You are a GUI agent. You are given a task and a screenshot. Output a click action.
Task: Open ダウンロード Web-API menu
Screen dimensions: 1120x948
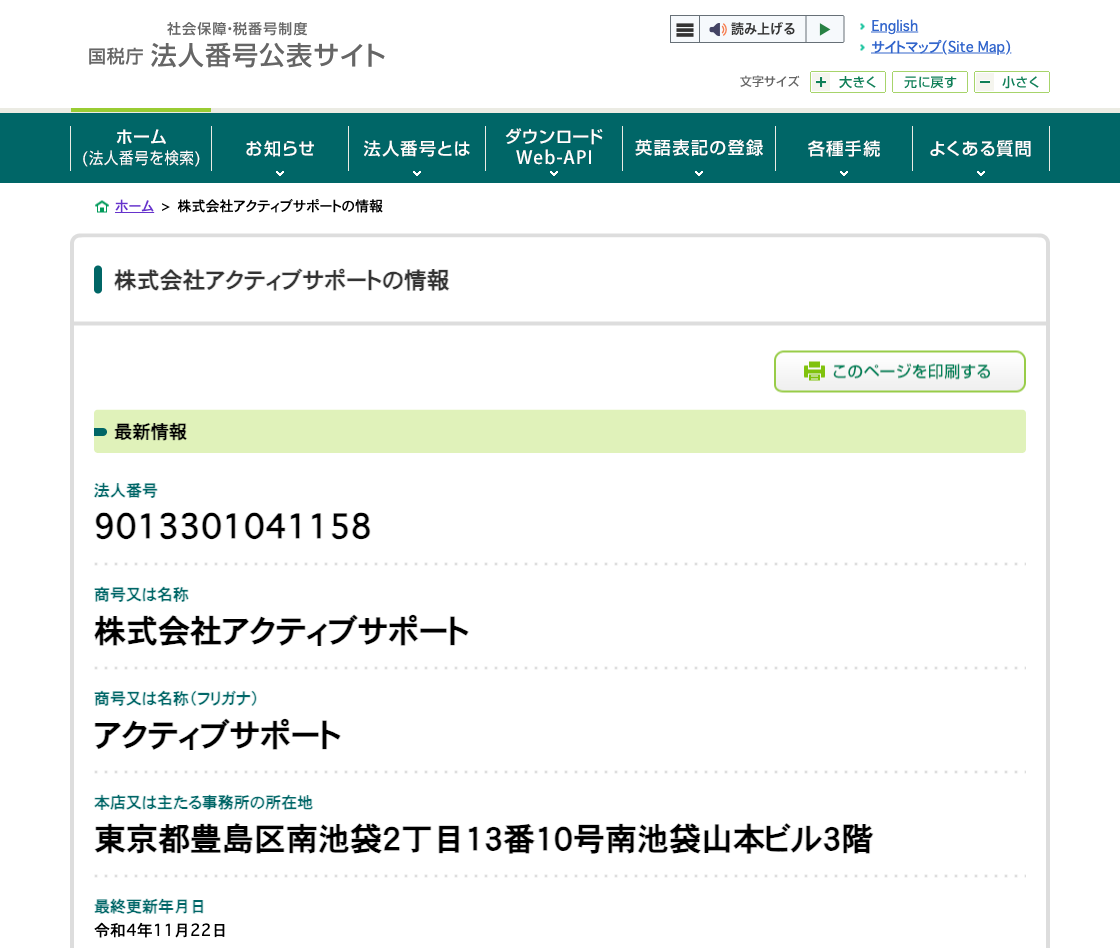point(554,148)
